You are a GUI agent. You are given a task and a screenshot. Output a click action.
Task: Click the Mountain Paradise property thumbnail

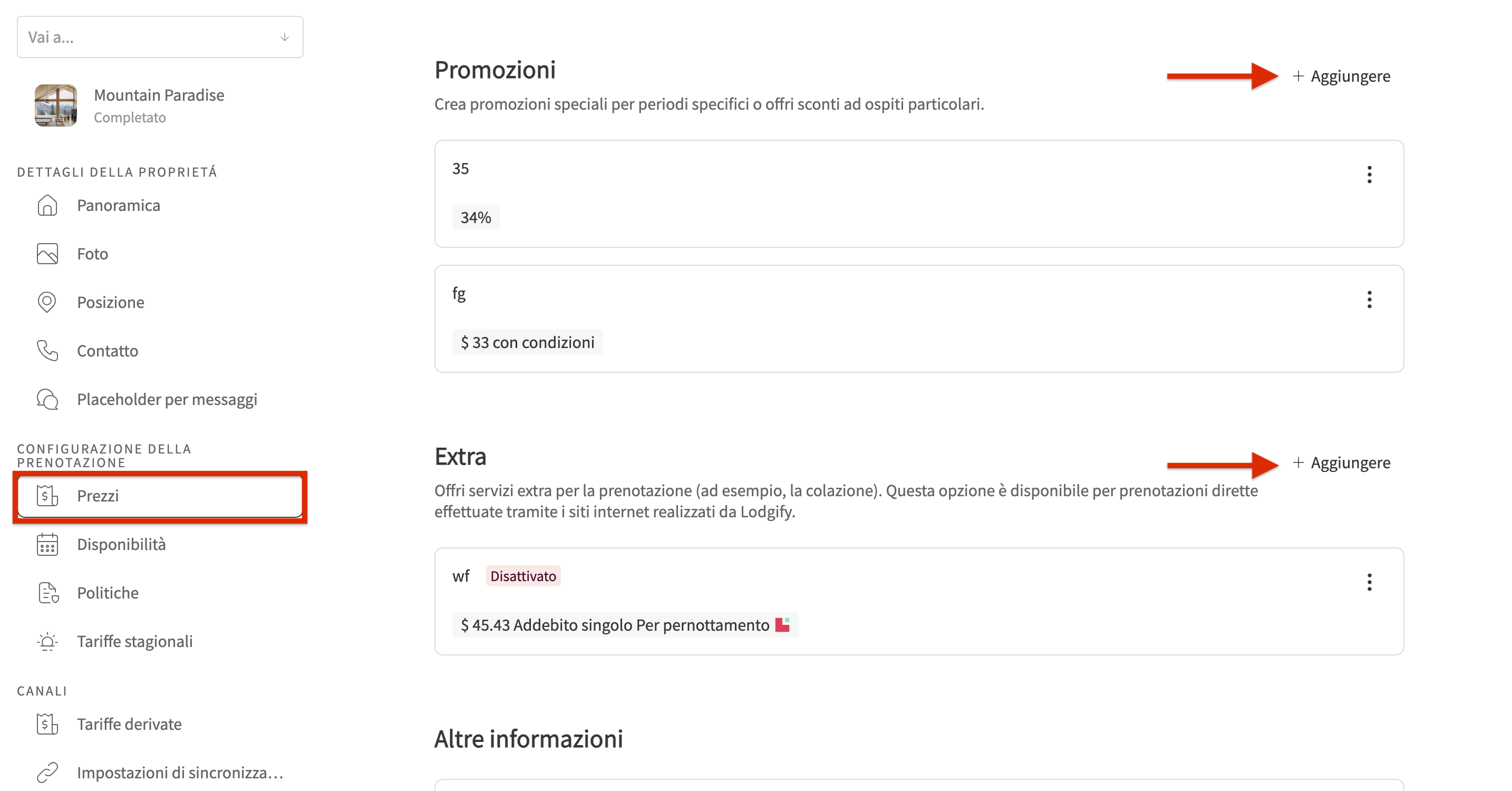coord(56,105)
